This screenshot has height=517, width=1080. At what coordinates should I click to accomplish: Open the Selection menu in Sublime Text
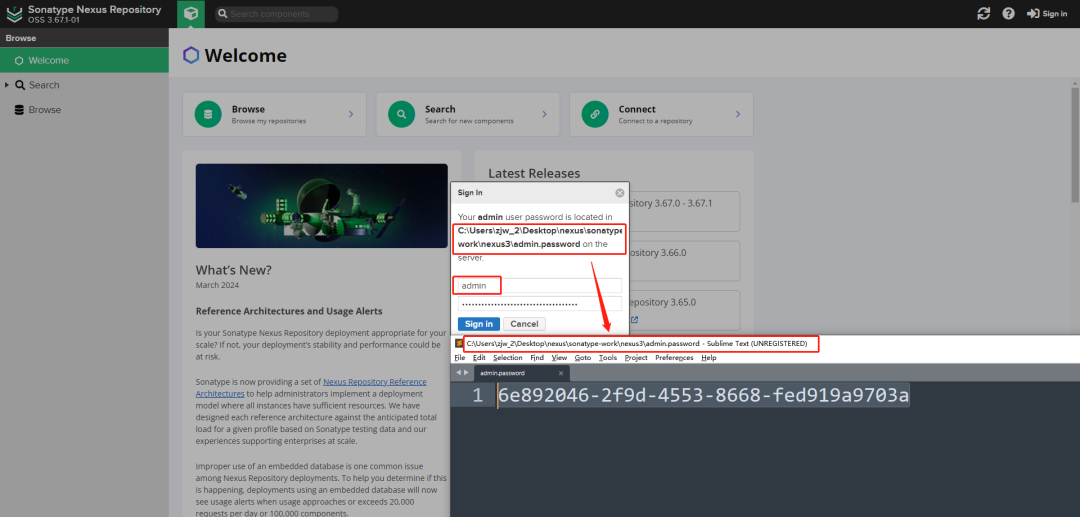pos(508,358)
